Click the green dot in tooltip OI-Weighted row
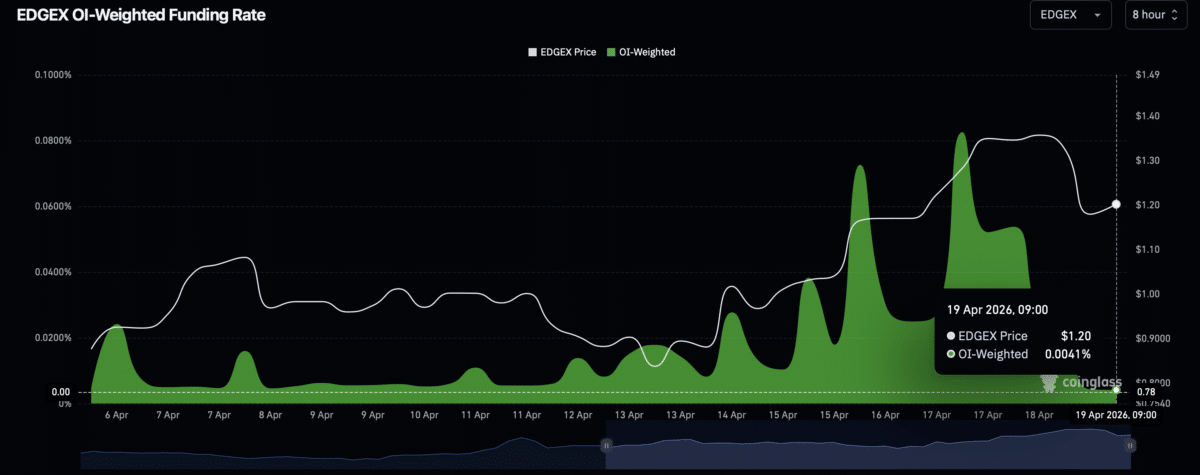 (x=951, y=354)
